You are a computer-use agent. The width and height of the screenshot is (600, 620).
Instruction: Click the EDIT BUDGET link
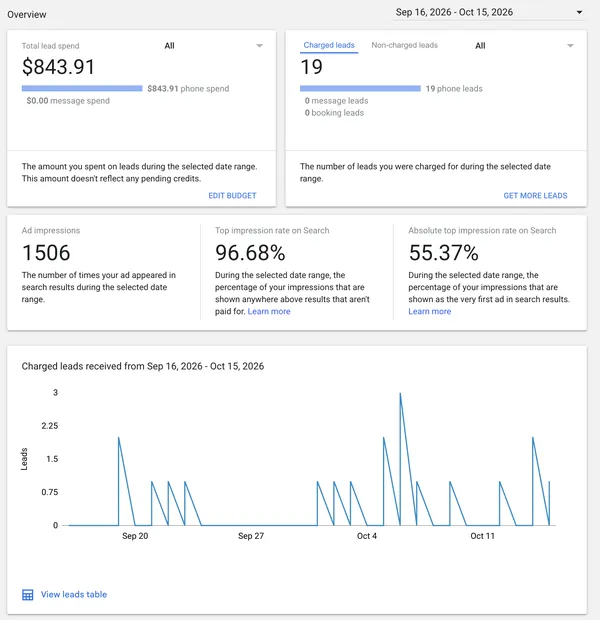pyautogui.click(x=232, y=196)
